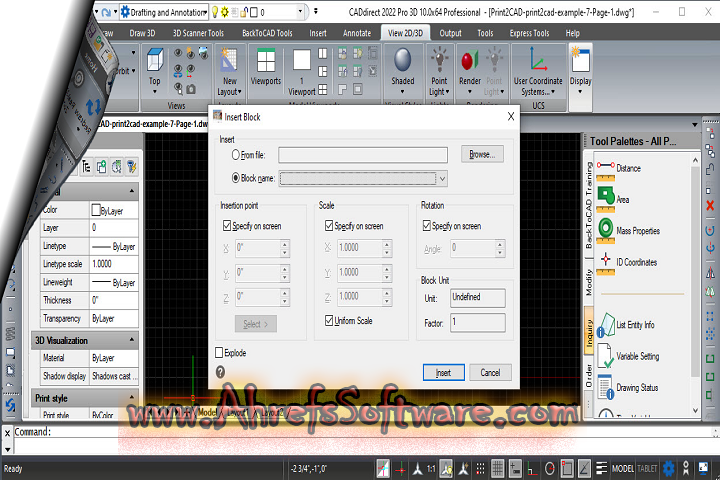
Task: Open the Top view dropdown in ribbon
Action: 154,87
